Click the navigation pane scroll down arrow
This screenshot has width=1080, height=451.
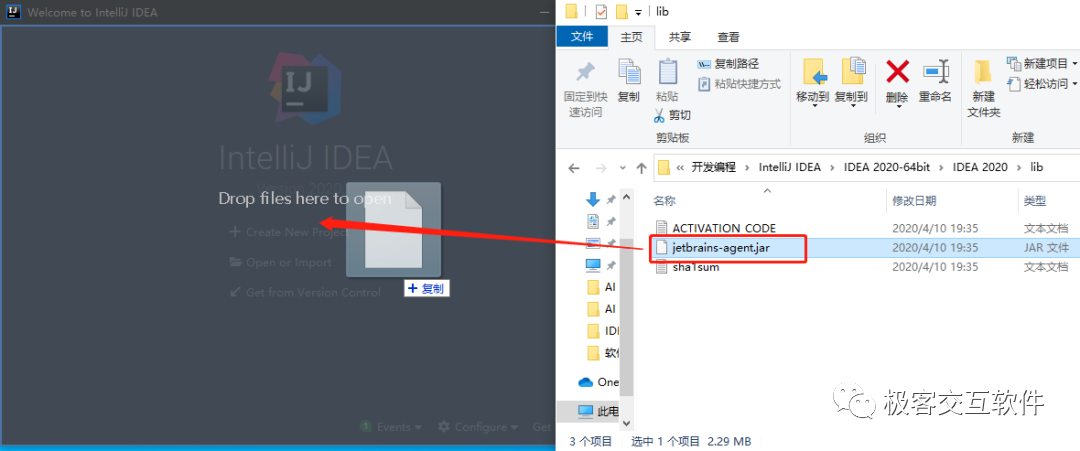626,423
